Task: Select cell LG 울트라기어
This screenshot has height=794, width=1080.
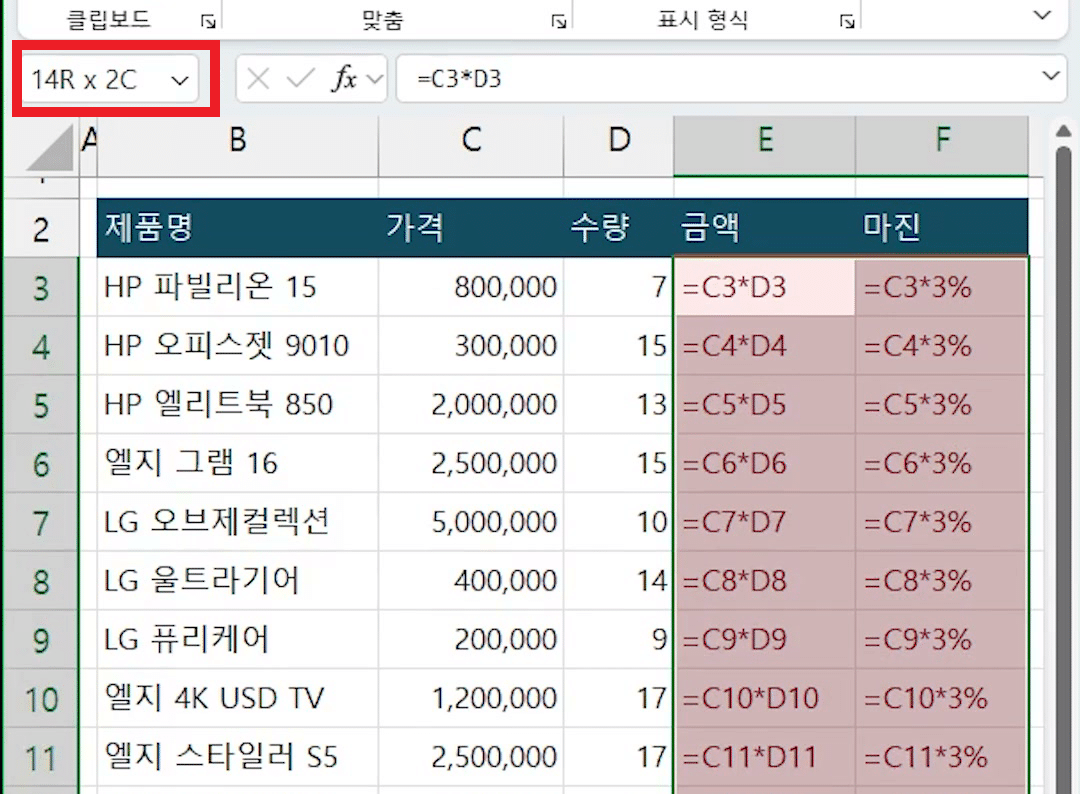Action: (x=238, y=581)
